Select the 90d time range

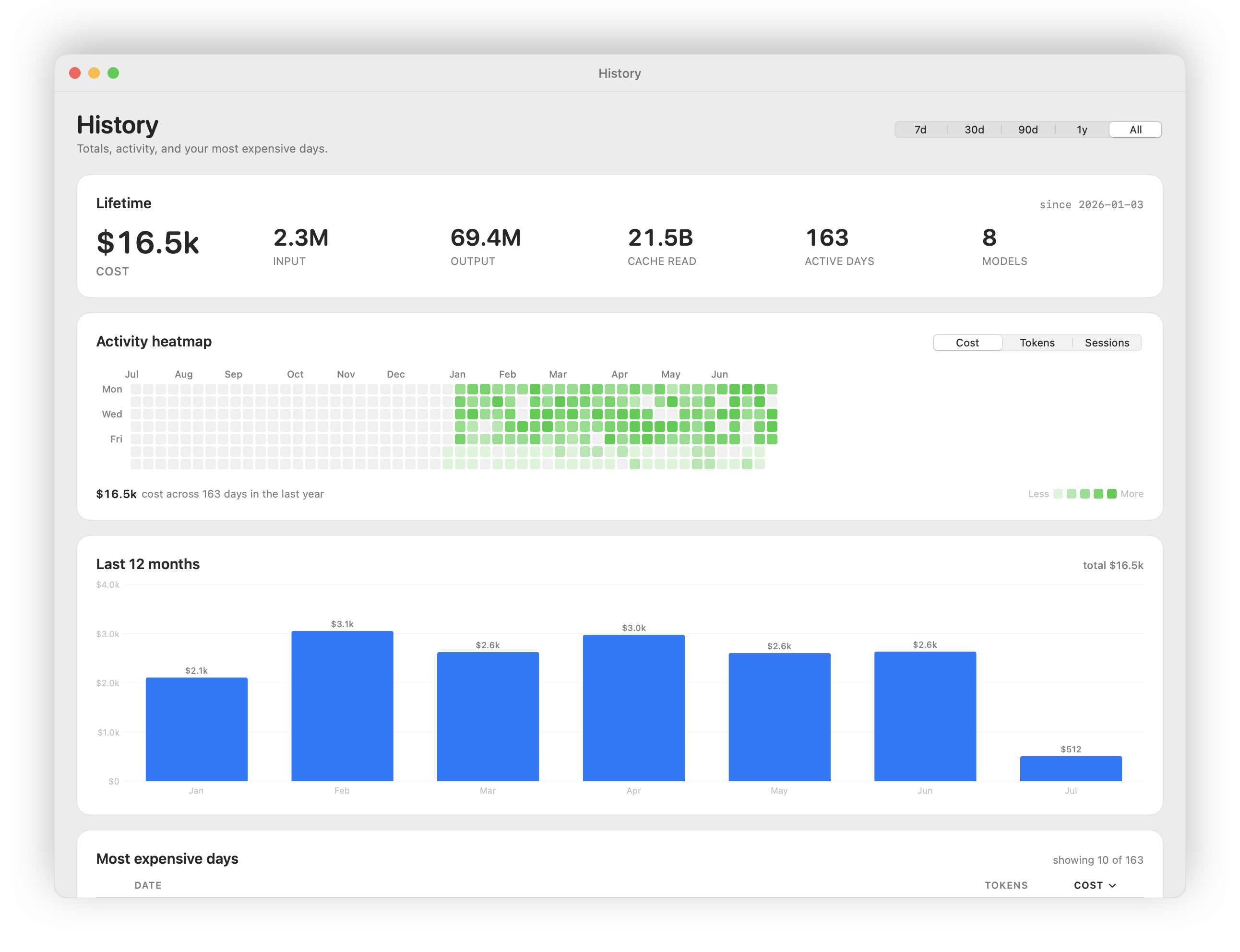tap(1028, 130)
